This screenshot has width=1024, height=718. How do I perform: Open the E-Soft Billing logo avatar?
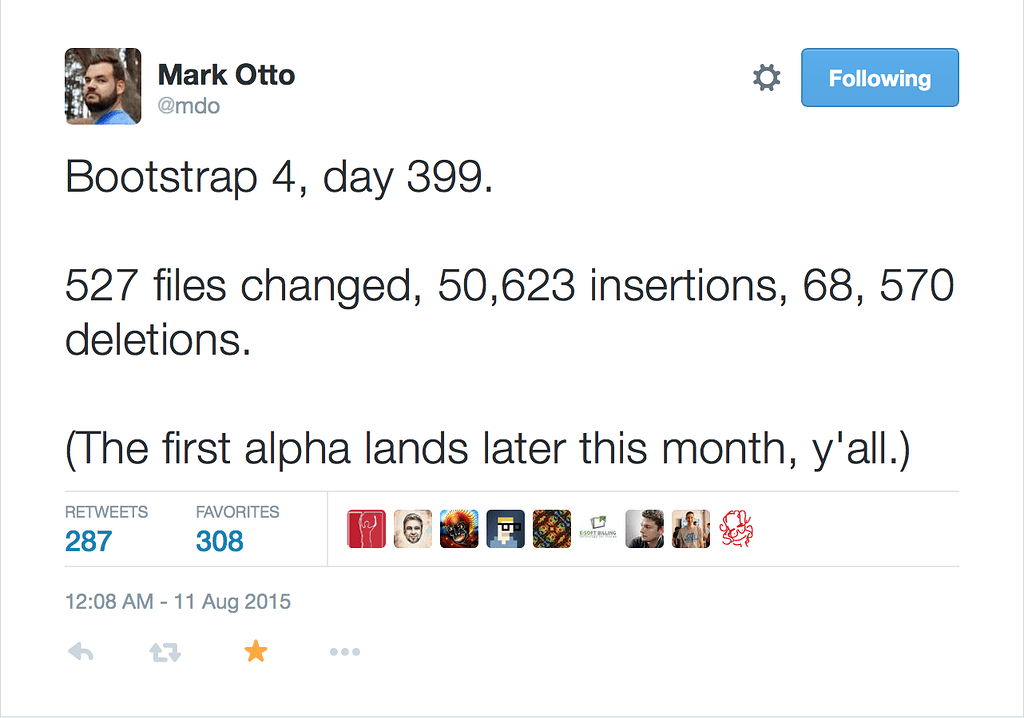pyautogui.click(x=598, y=529)
